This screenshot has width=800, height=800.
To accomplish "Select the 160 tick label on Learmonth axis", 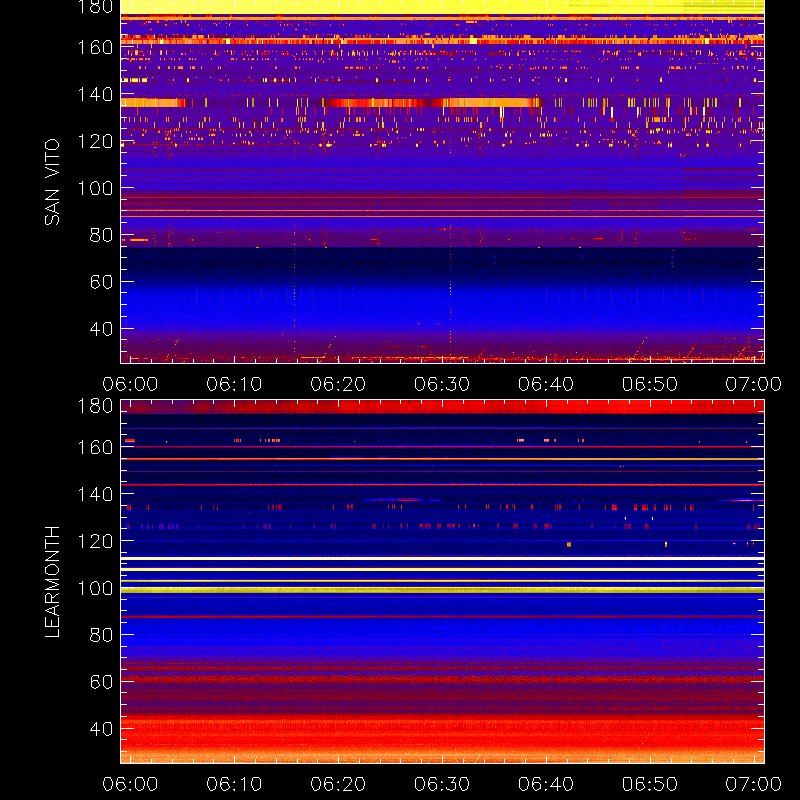I will click(95, 447).
